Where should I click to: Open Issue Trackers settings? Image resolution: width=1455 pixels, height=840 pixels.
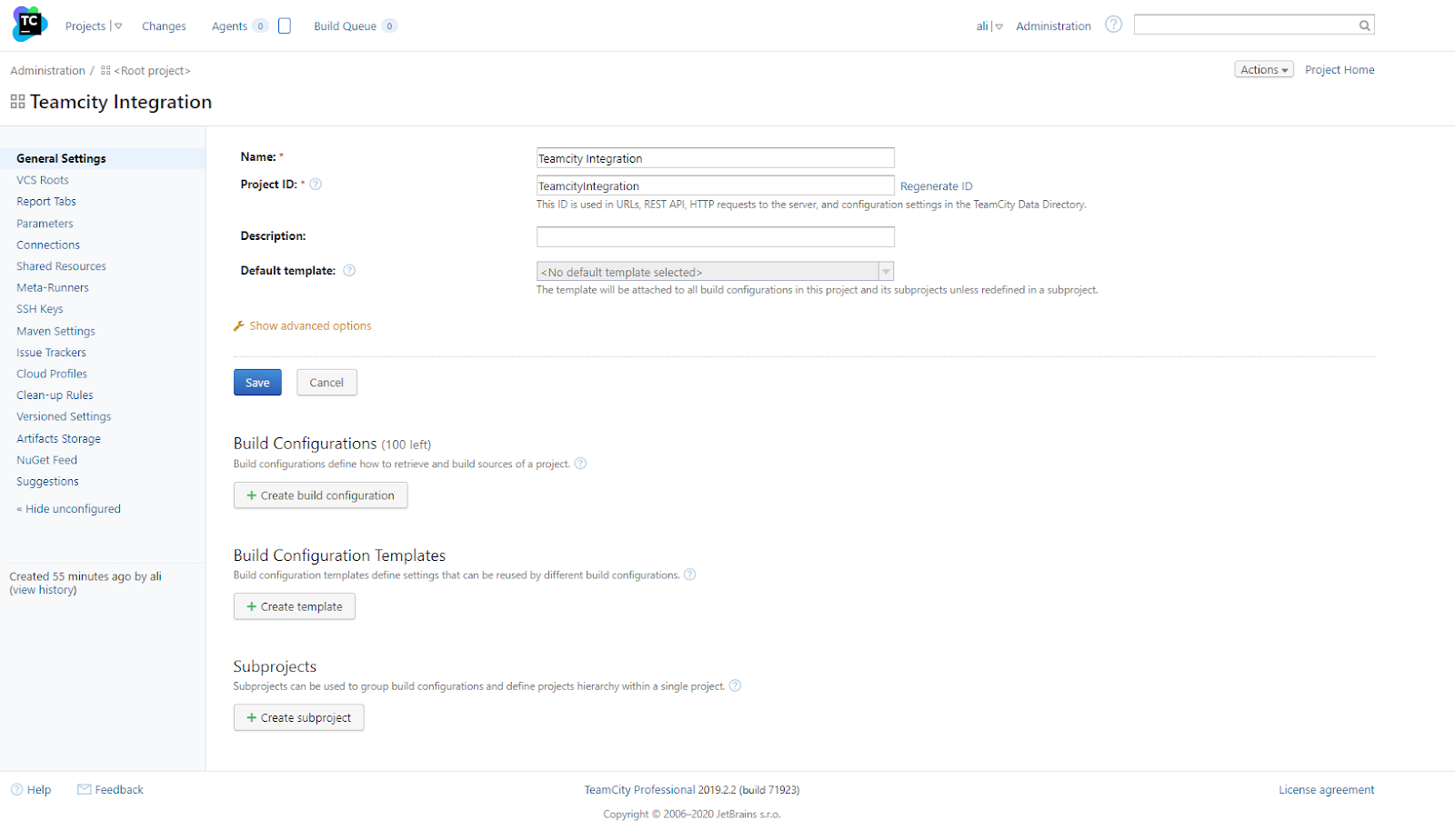pos(51,352)
